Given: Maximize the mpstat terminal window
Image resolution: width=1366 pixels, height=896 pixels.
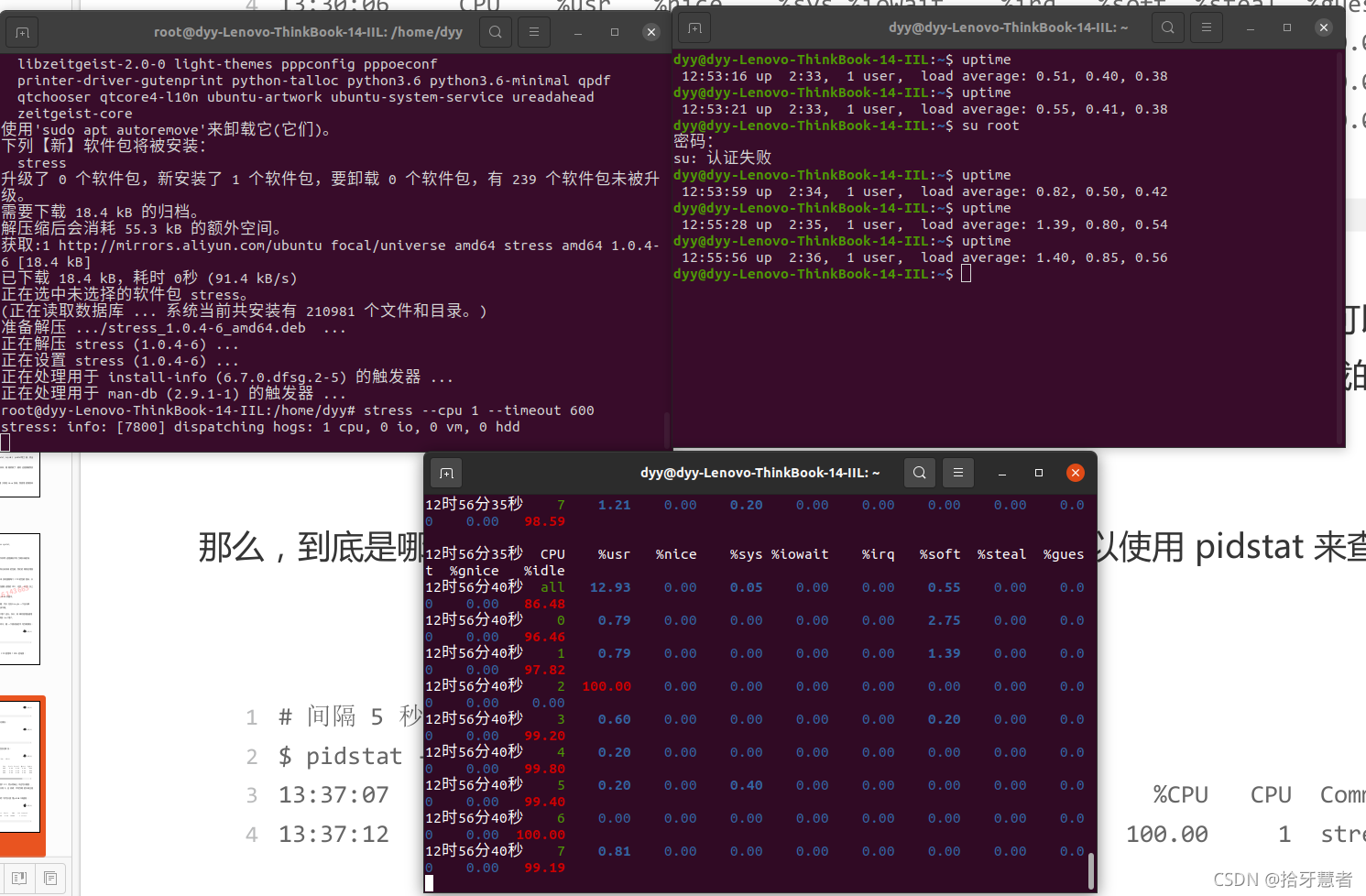Looking at the screenshot, I should click(1039, 473).
